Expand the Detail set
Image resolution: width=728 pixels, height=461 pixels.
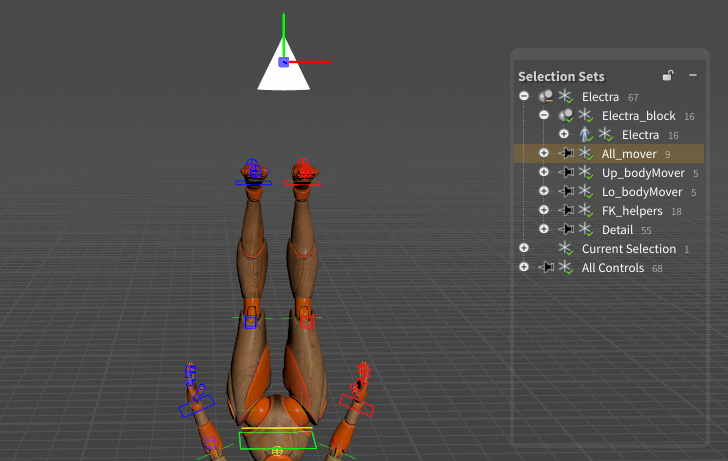(x=544, y=229)
